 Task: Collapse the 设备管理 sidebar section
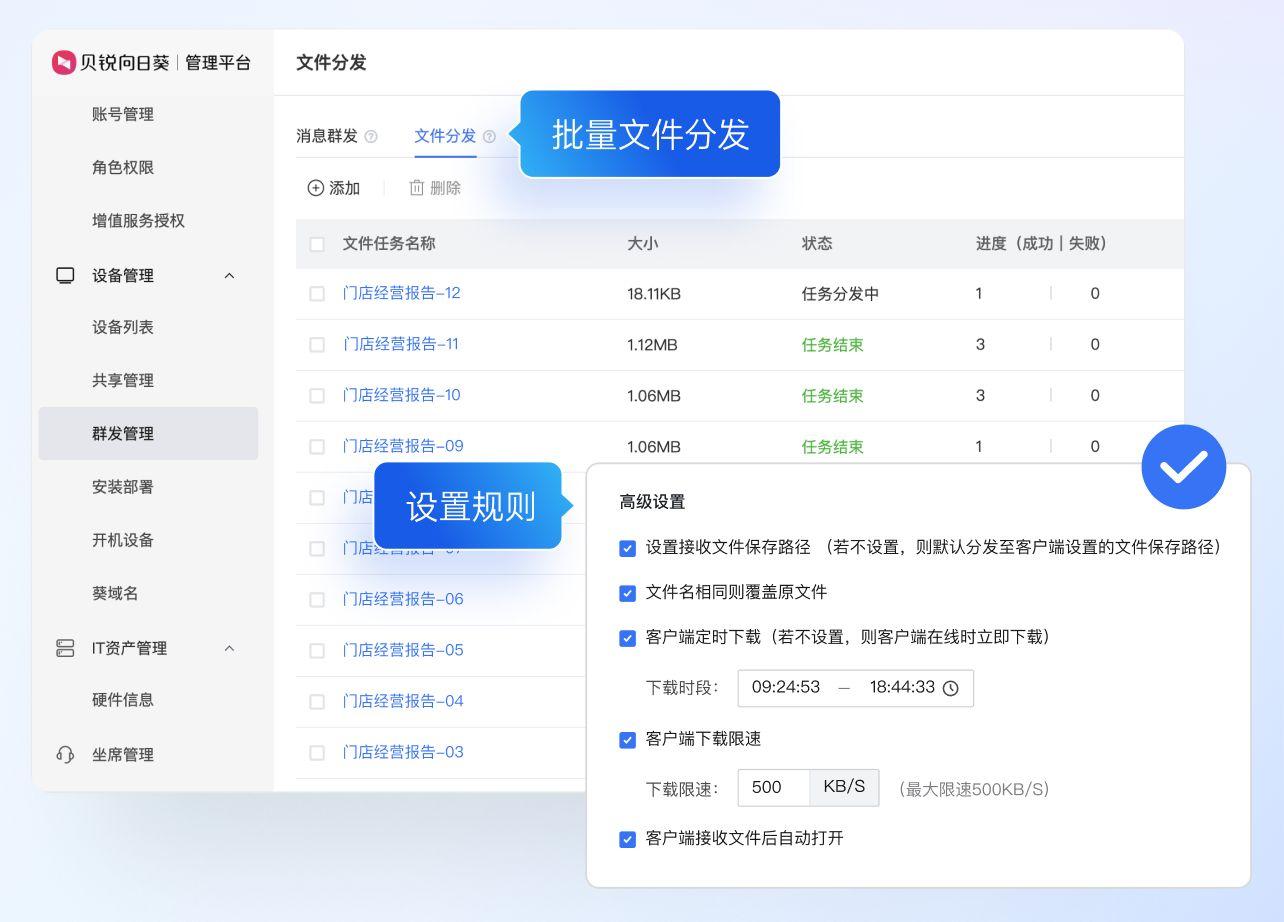(x=227, y=276)
